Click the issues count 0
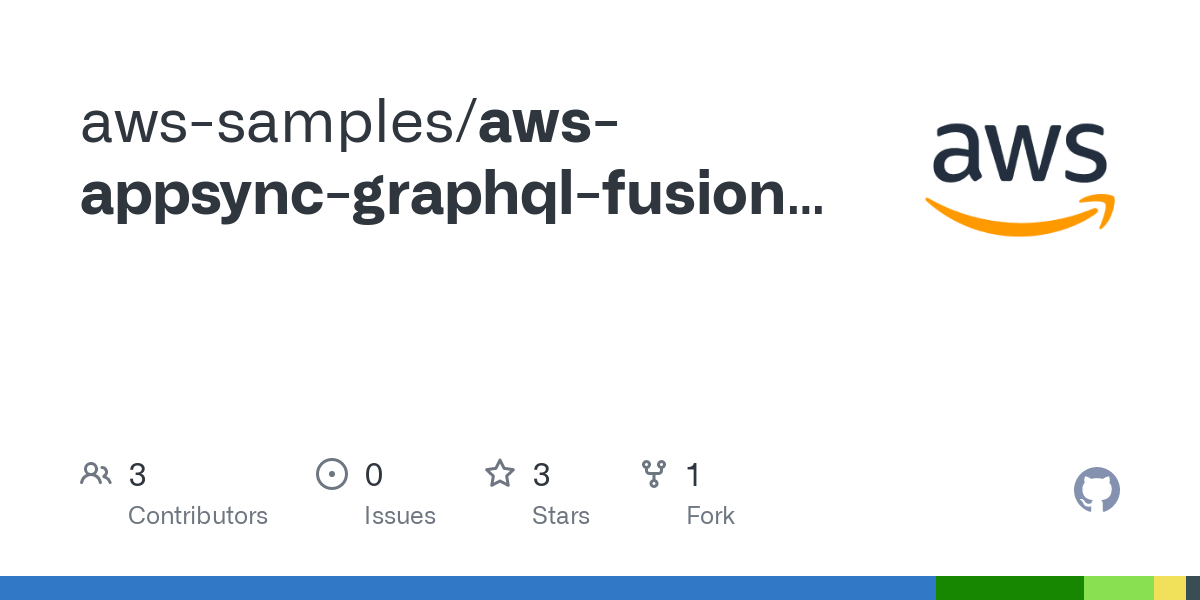The image size is (1200, 600). coord(374,475)
